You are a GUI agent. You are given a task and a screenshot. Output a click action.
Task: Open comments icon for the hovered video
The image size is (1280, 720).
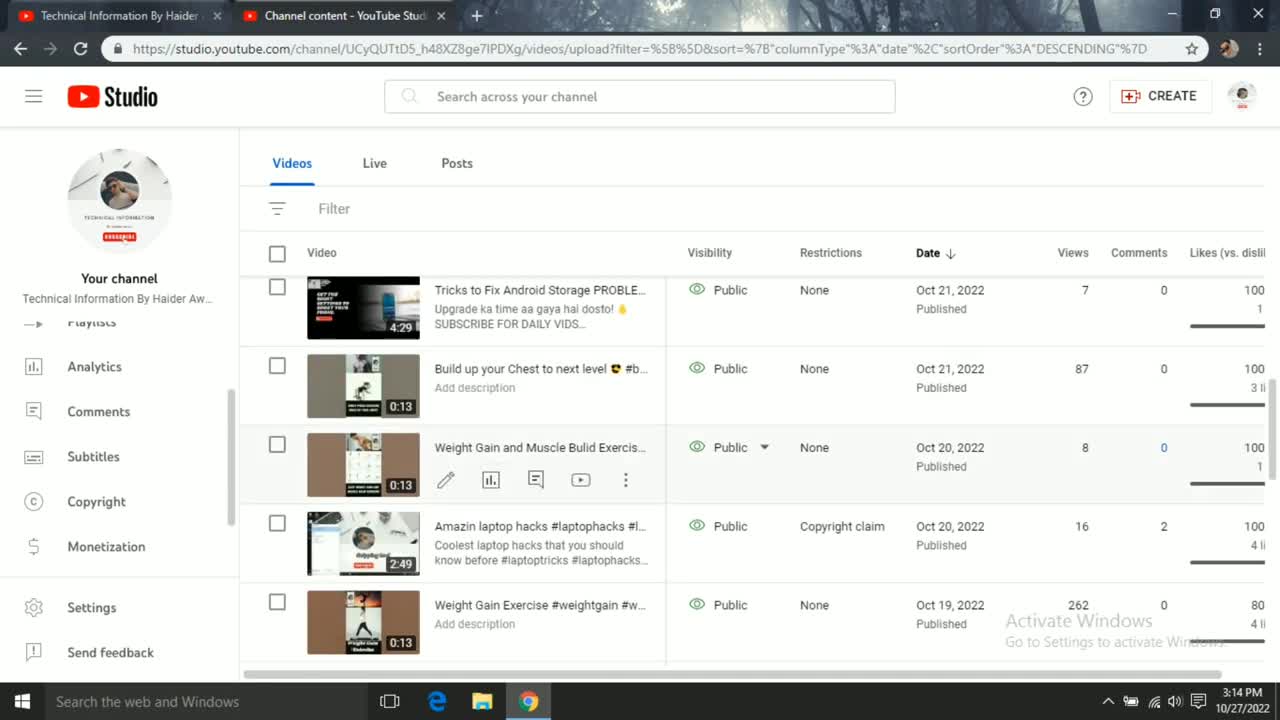[x=536, y=480]
